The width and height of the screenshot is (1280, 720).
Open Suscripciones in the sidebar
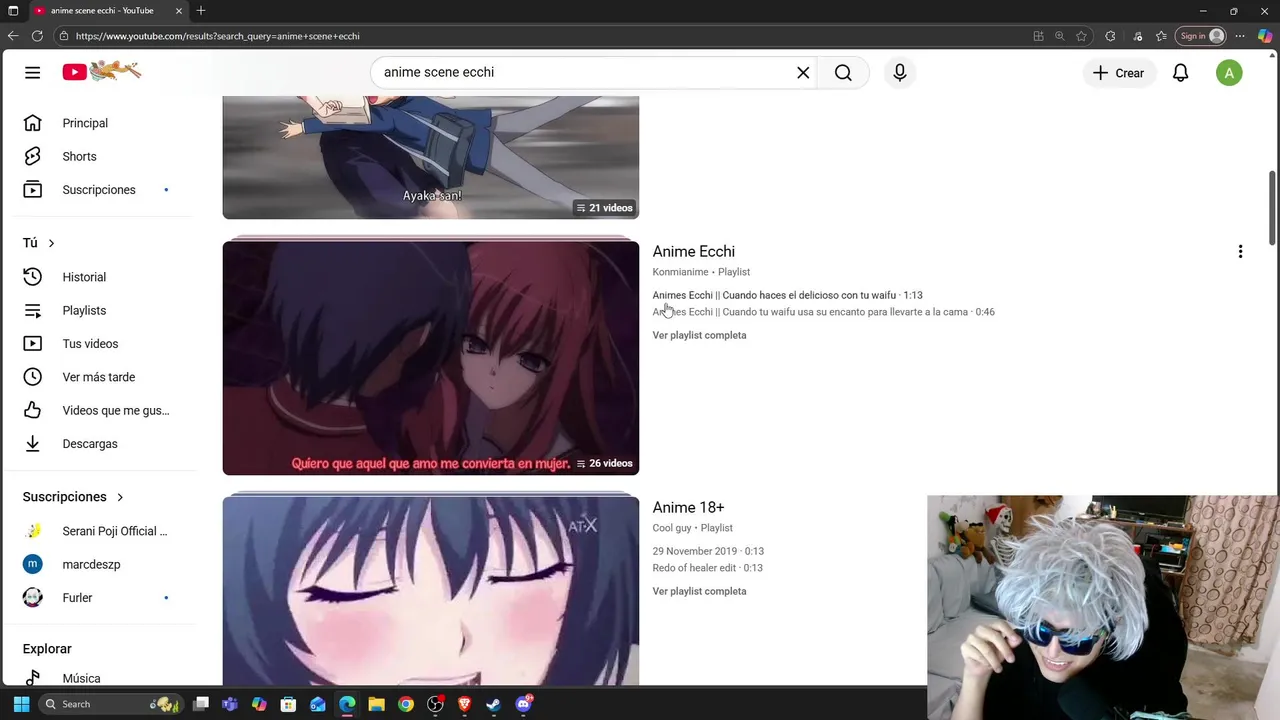tap(100, 190)
